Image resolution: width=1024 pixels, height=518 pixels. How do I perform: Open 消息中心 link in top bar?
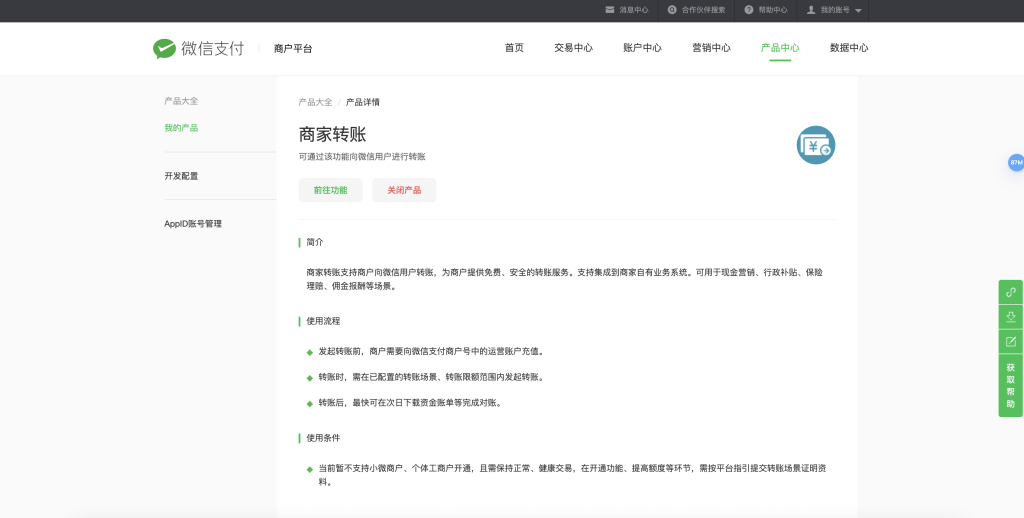633,10
